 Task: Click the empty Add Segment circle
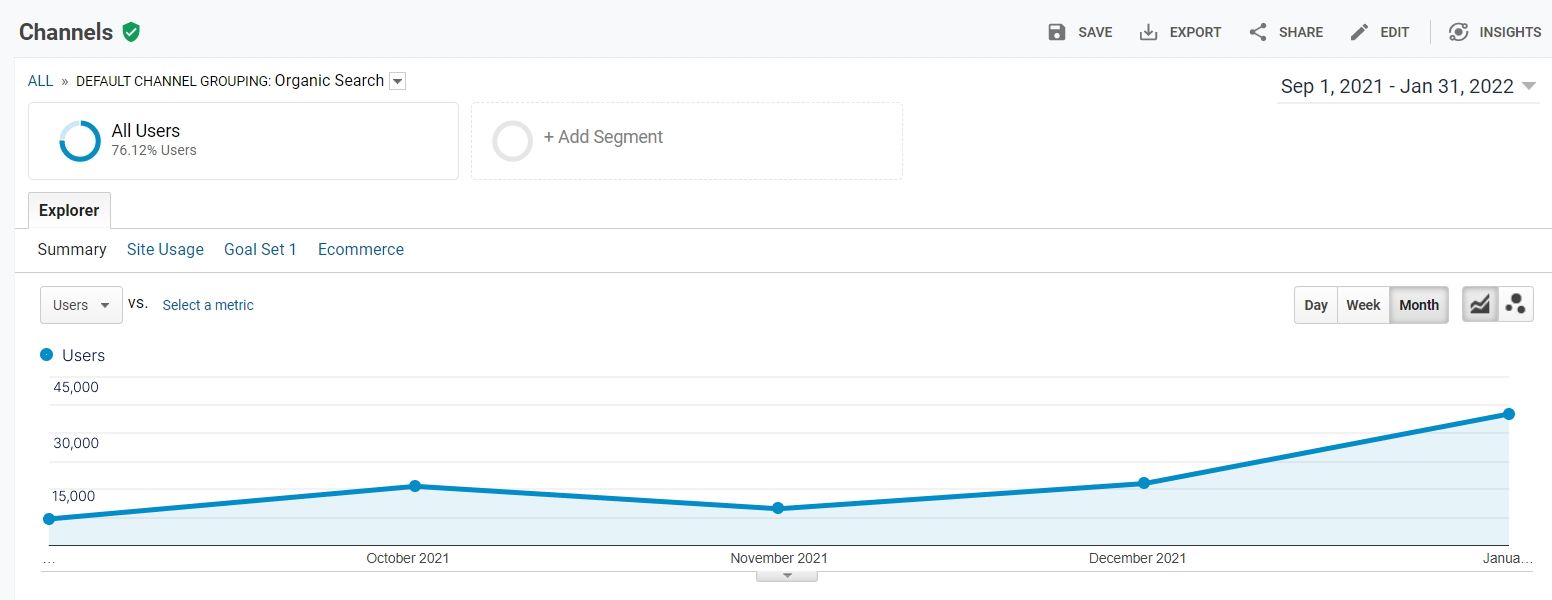tap(513, 141)
